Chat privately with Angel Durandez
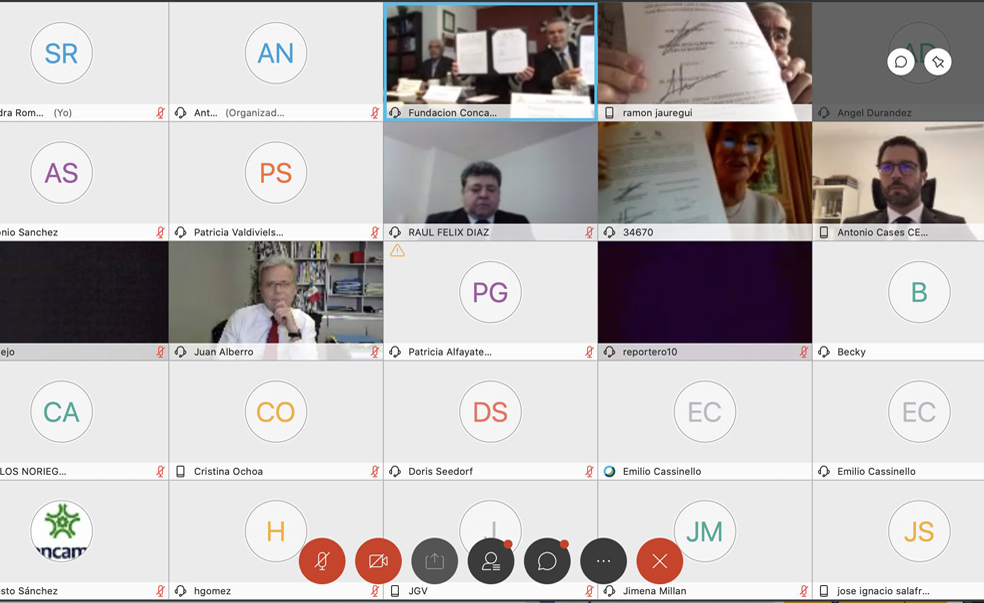 click(900, 62)
